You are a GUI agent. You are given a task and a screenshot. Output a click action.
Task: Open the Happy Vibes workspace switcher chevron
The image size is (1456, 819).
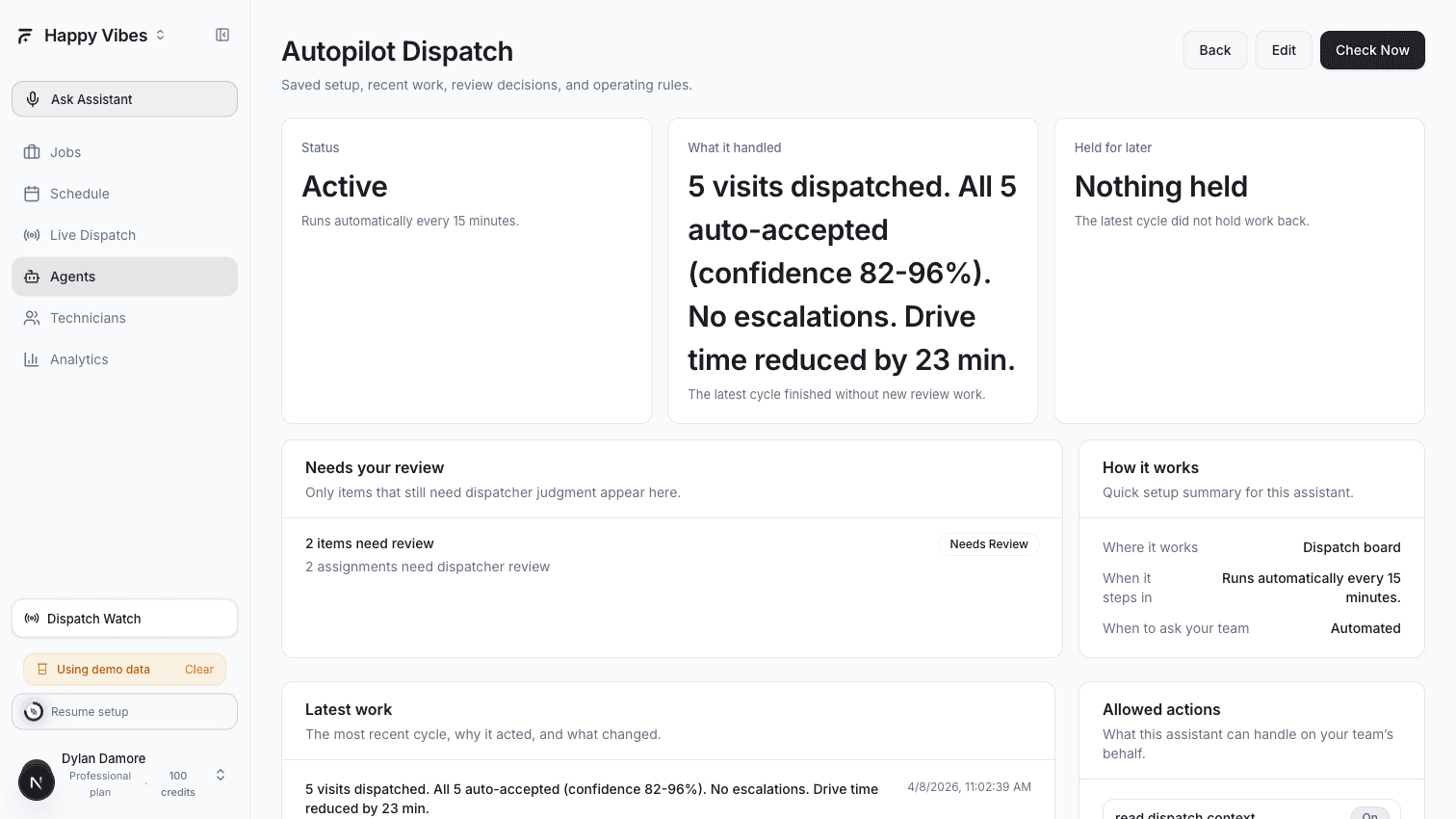click(x=158, y=35)
